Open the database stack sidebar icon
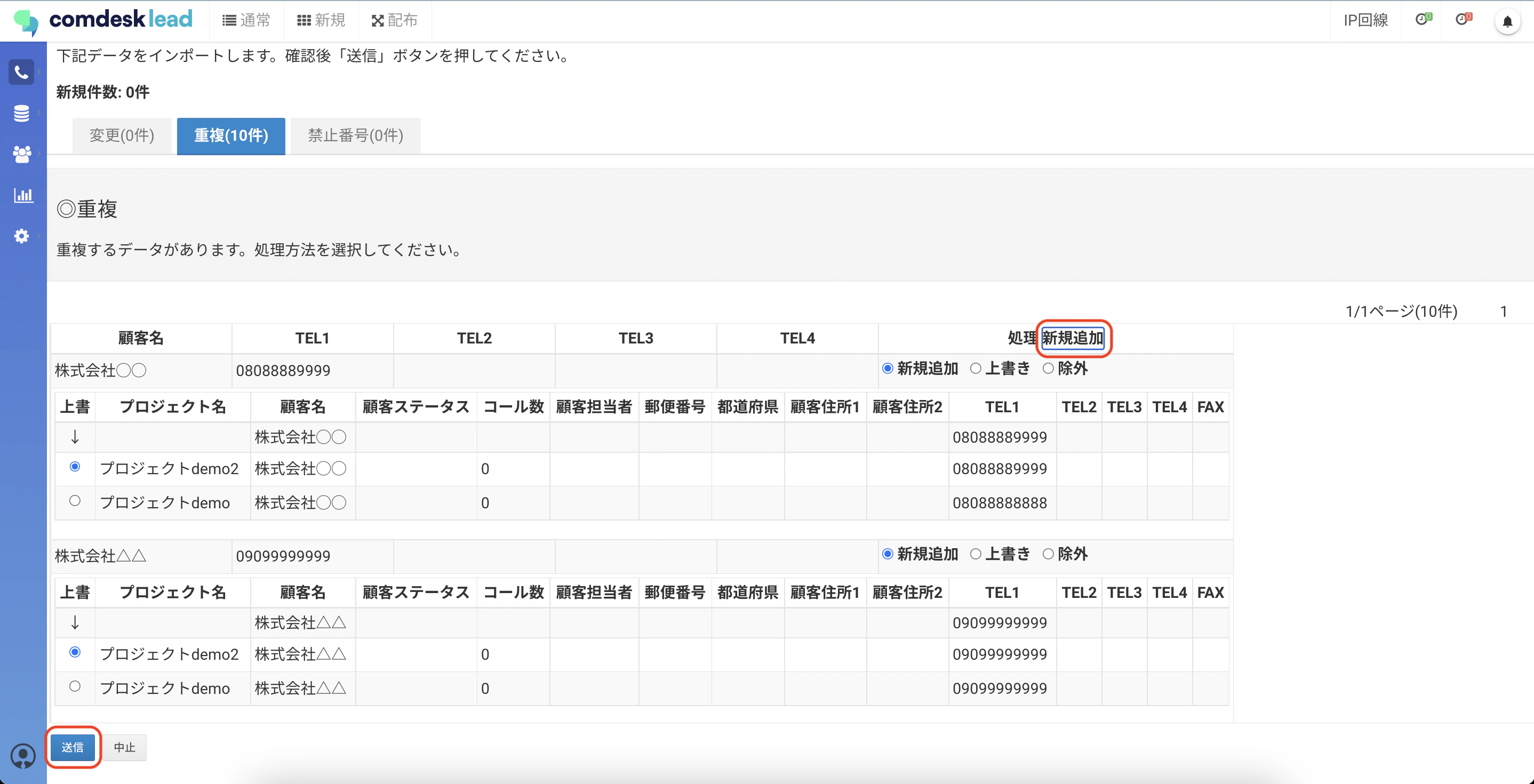 point(21,113)
